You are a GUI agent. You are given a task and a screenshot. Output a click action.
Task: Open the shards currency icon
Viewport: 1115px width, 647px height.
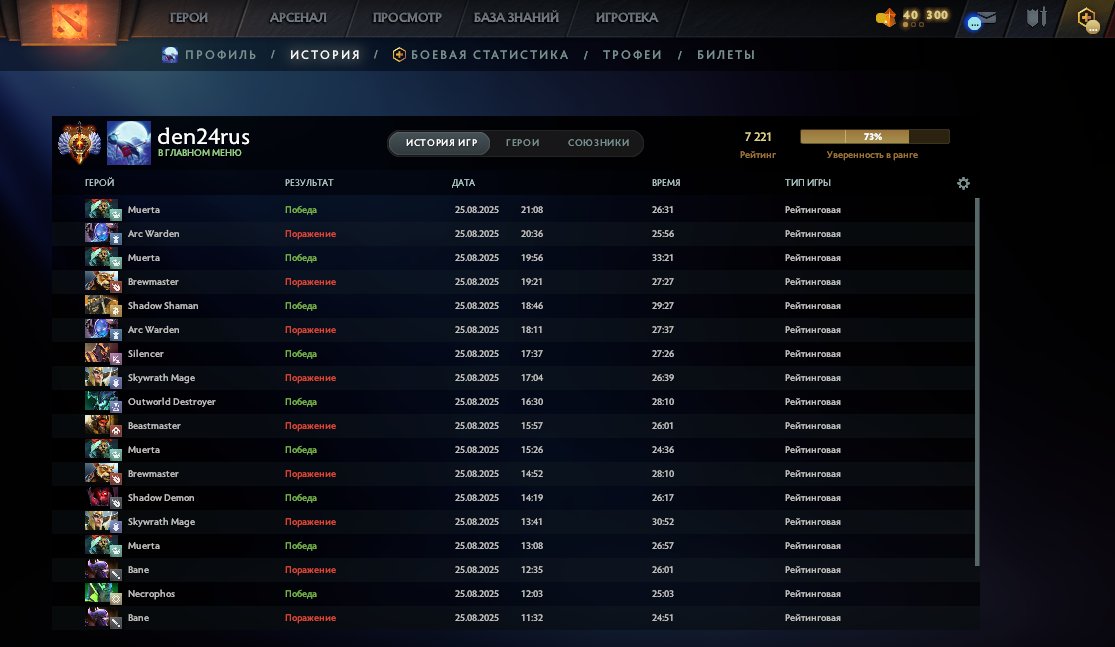point(886,17)
